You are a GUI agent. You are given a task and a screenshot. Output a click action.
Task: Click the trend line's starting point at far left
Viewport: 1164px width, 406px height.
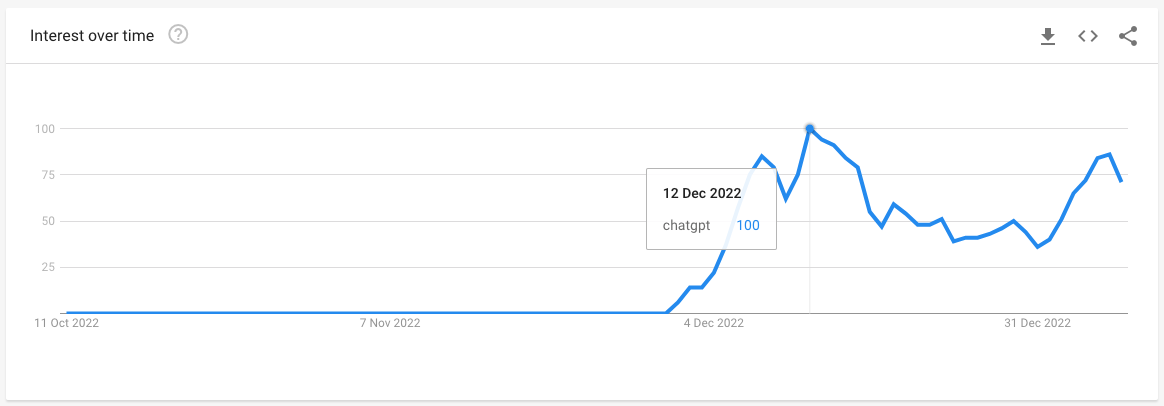click(67, 313)
